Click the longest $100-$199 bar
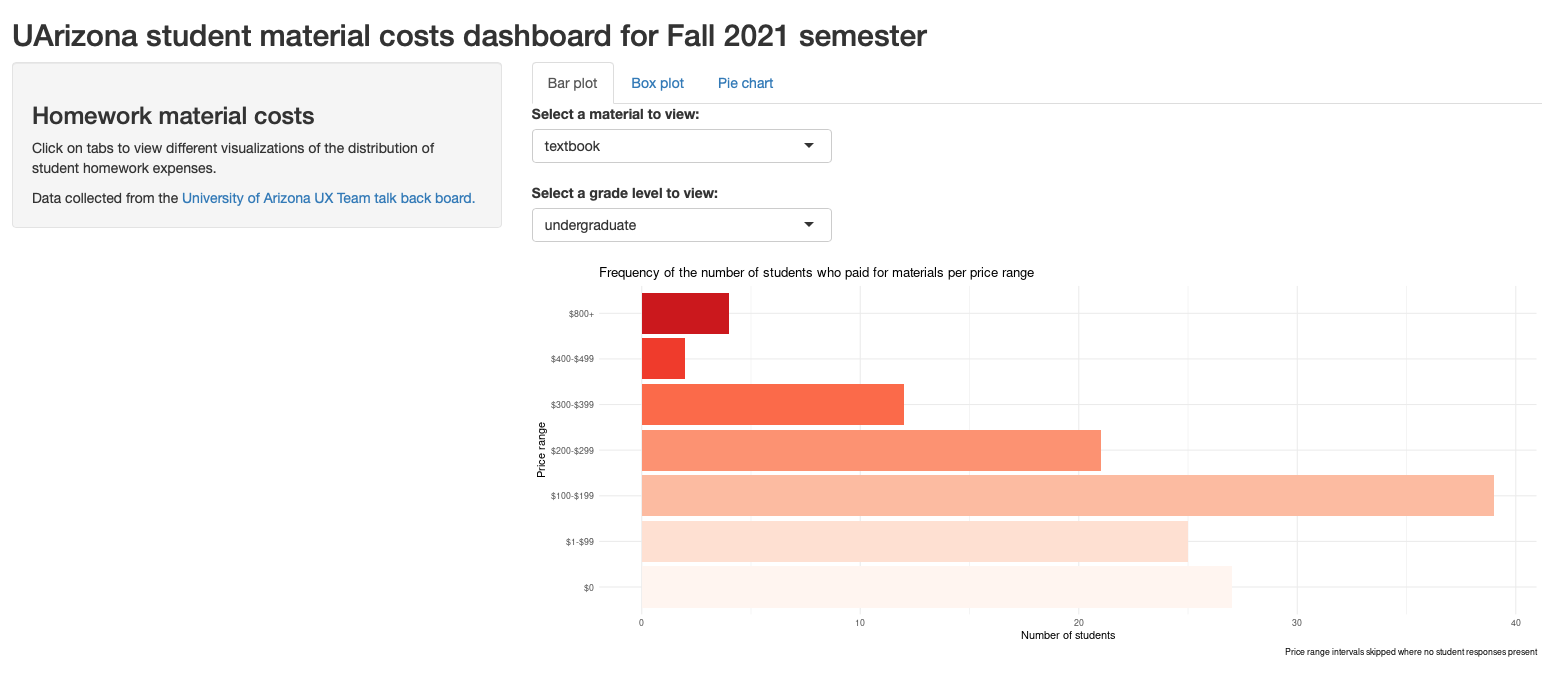Image resolution: width=1552 pixels, height=681 pixels. [1067, 495]
